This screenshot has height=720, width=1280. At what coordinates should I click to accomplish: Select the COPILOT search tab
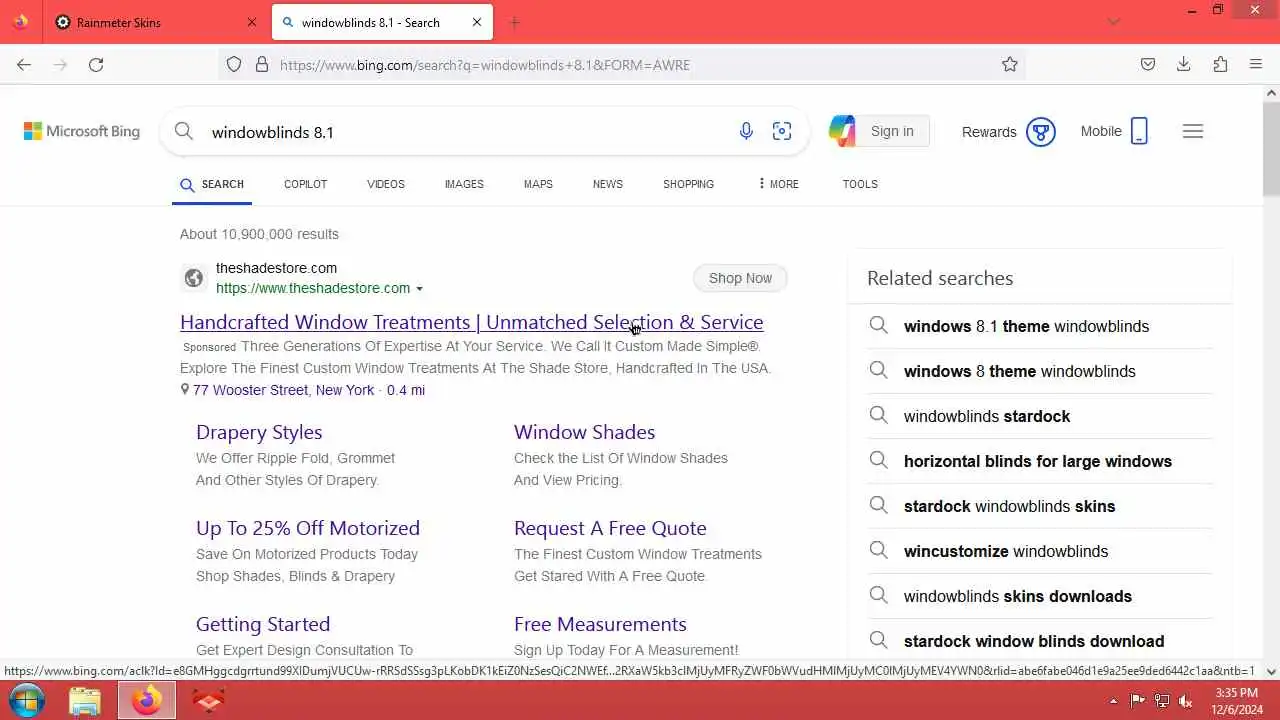(305, 184)
